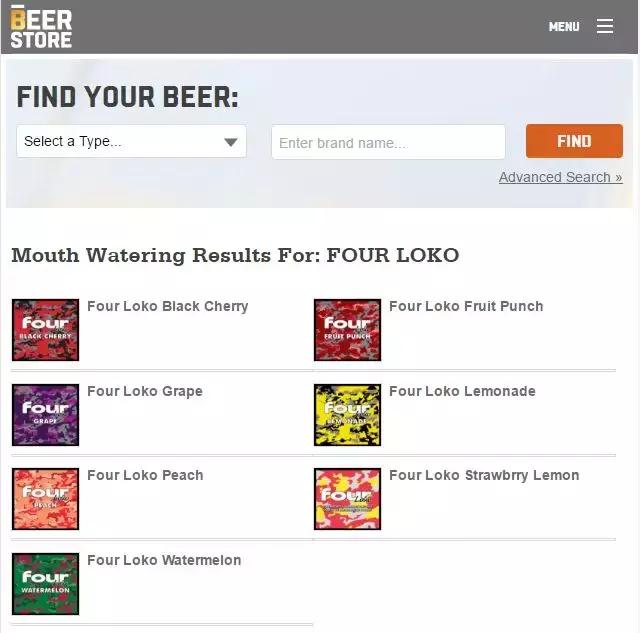Click the Four Loko Grape thumbnail
The image size is (640, 633).
point(45,414)
